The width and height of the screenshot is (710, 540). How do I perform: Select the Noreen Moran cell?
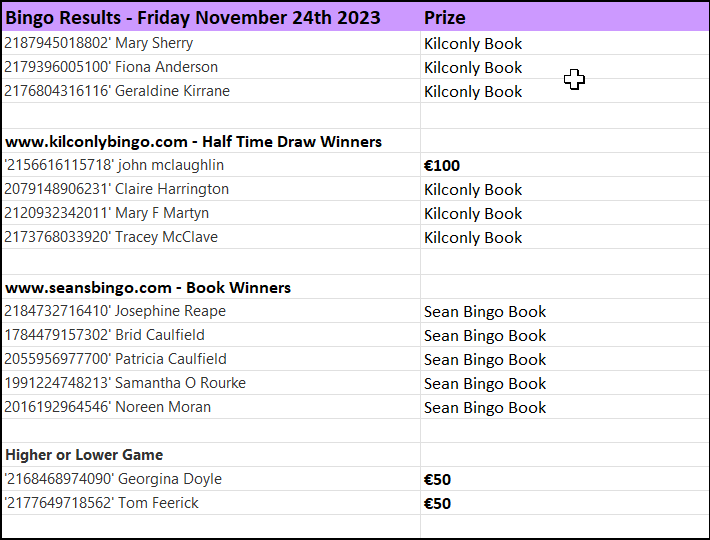[x=211, y=407]
